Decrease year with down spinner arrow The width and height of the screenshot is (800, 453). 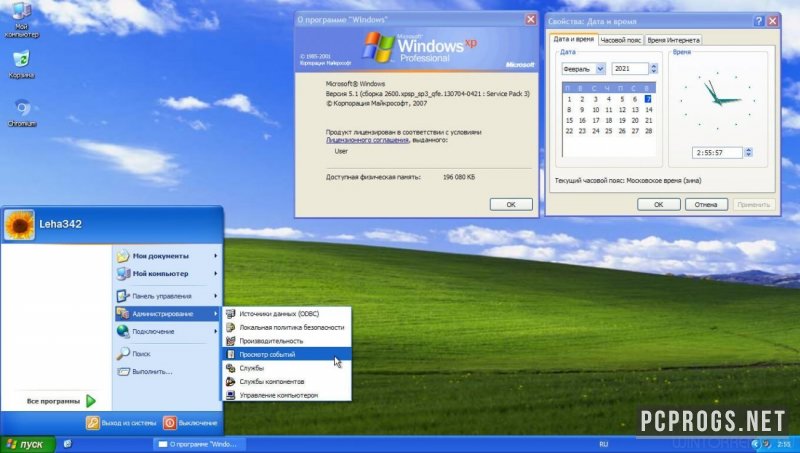(654, 72)
